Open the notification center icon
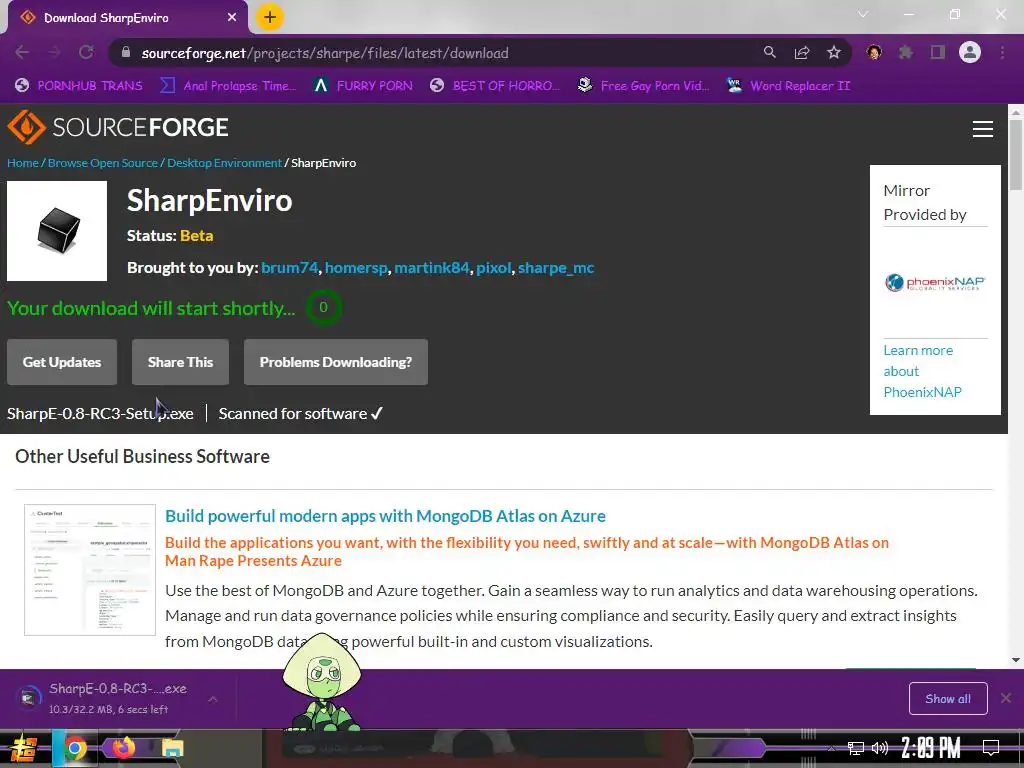Screen dimensions: 1024x768 pyautogui.click(x=991, y=748)
